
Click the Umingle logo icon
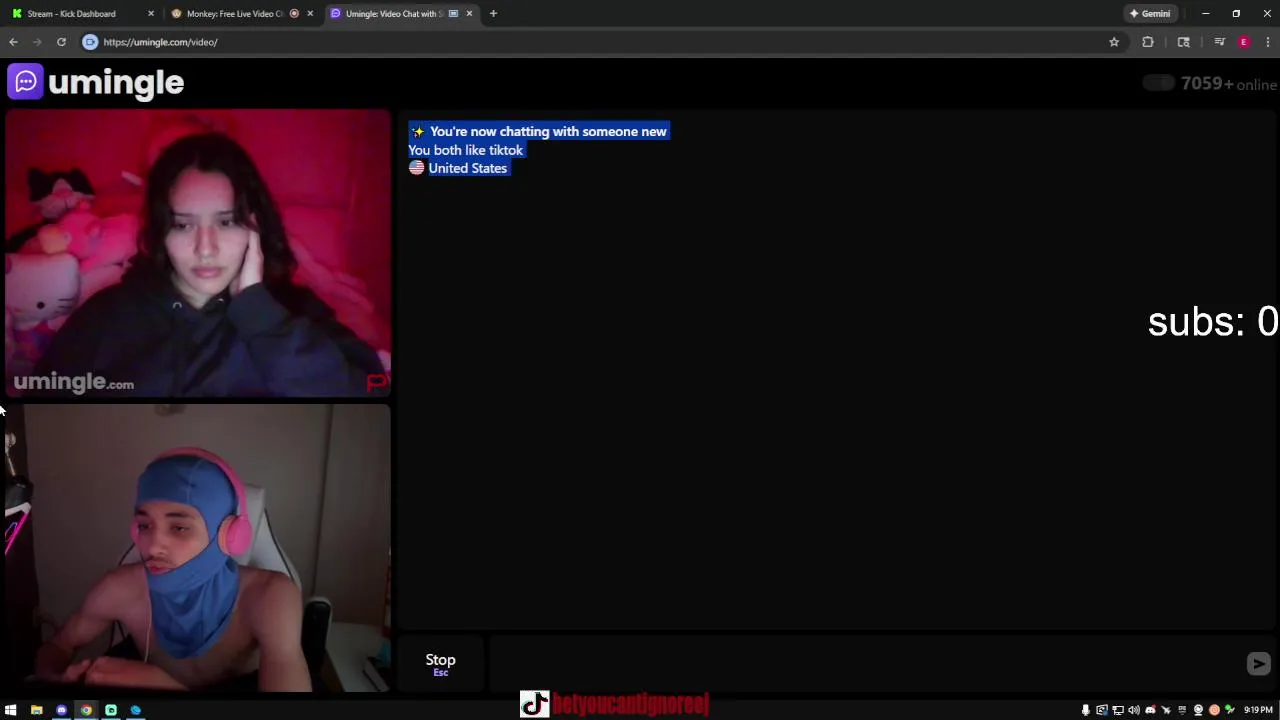click(25, 82)
